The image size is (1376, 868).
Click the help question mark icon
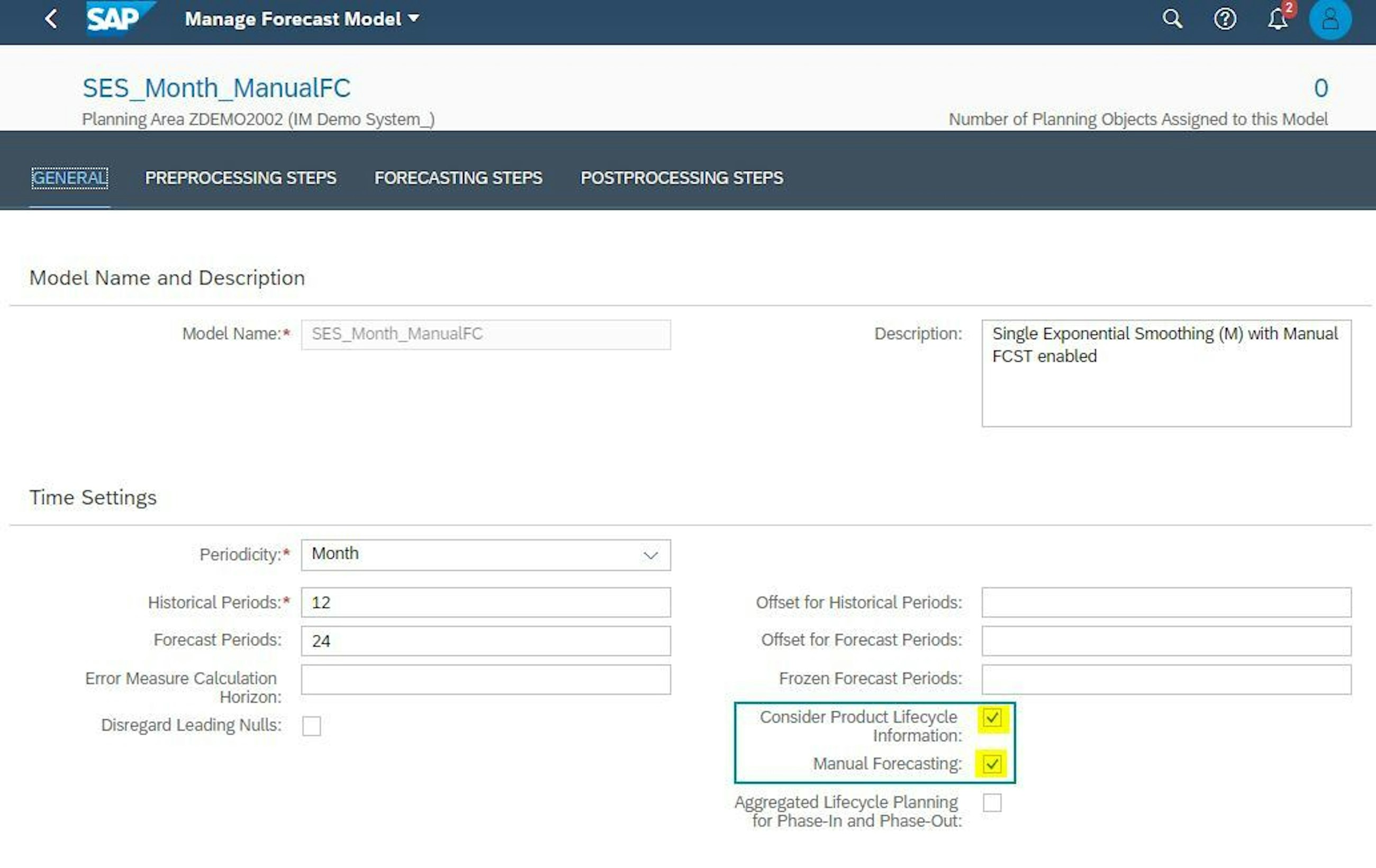[x=1224, y=19]
